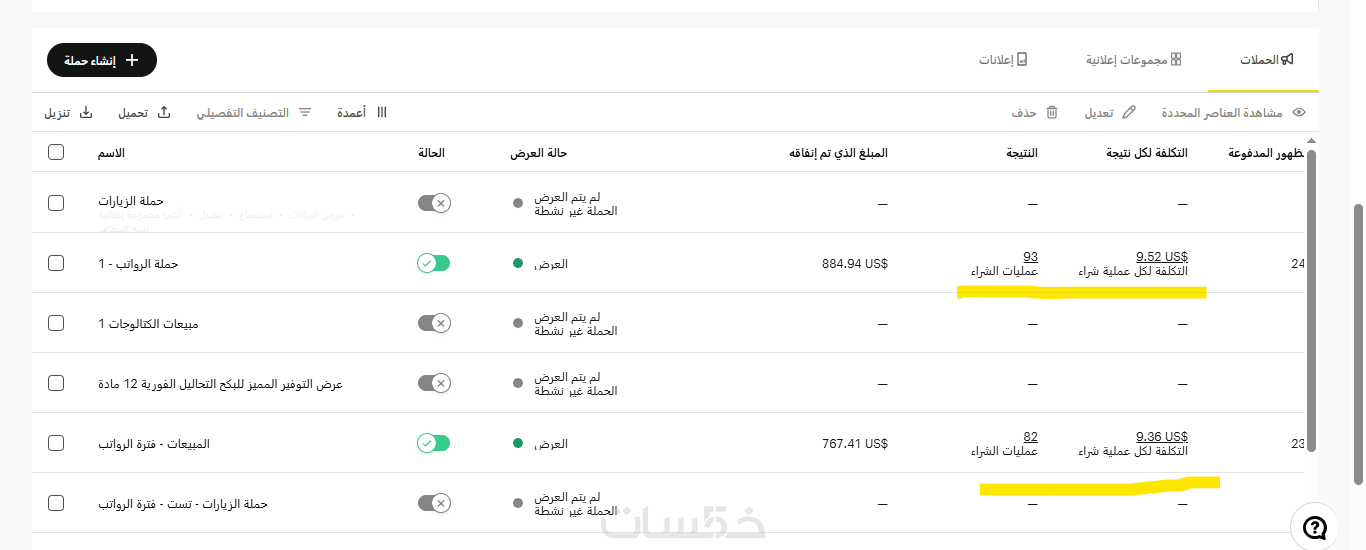Click the eye icon for مشاهدة العناصر المحددة

click(1299, 113)
